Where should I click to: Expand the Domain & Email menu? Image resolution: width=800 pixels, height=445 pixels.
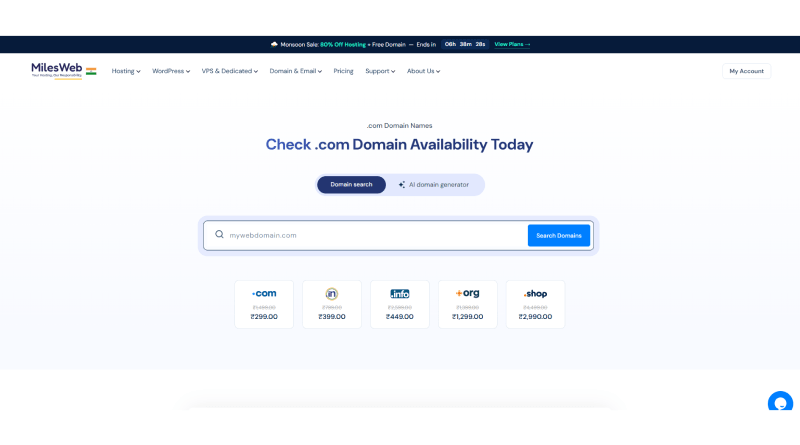[295, 71]
